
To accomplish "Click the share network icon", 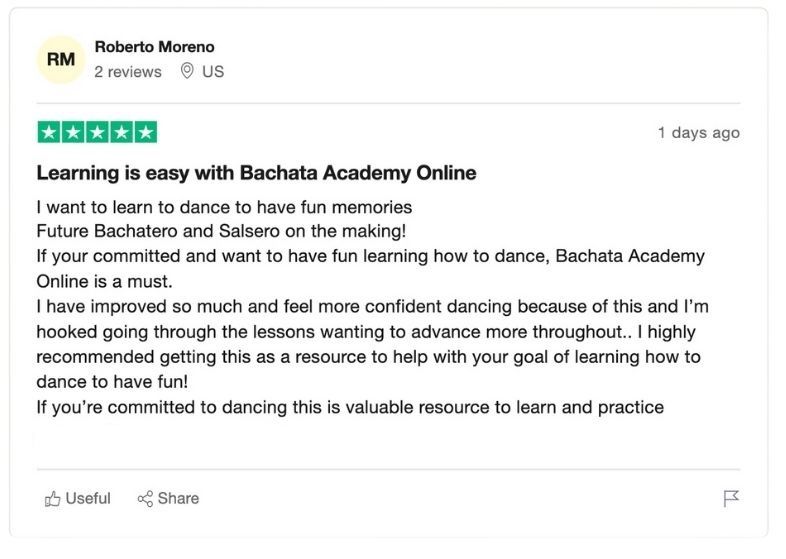I will 145,499.
